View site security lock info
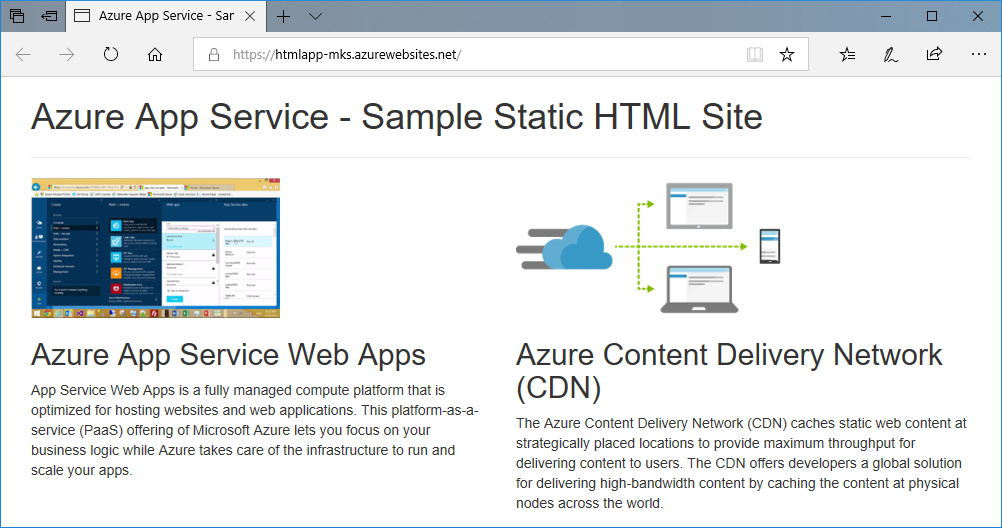 click(214, 54)
